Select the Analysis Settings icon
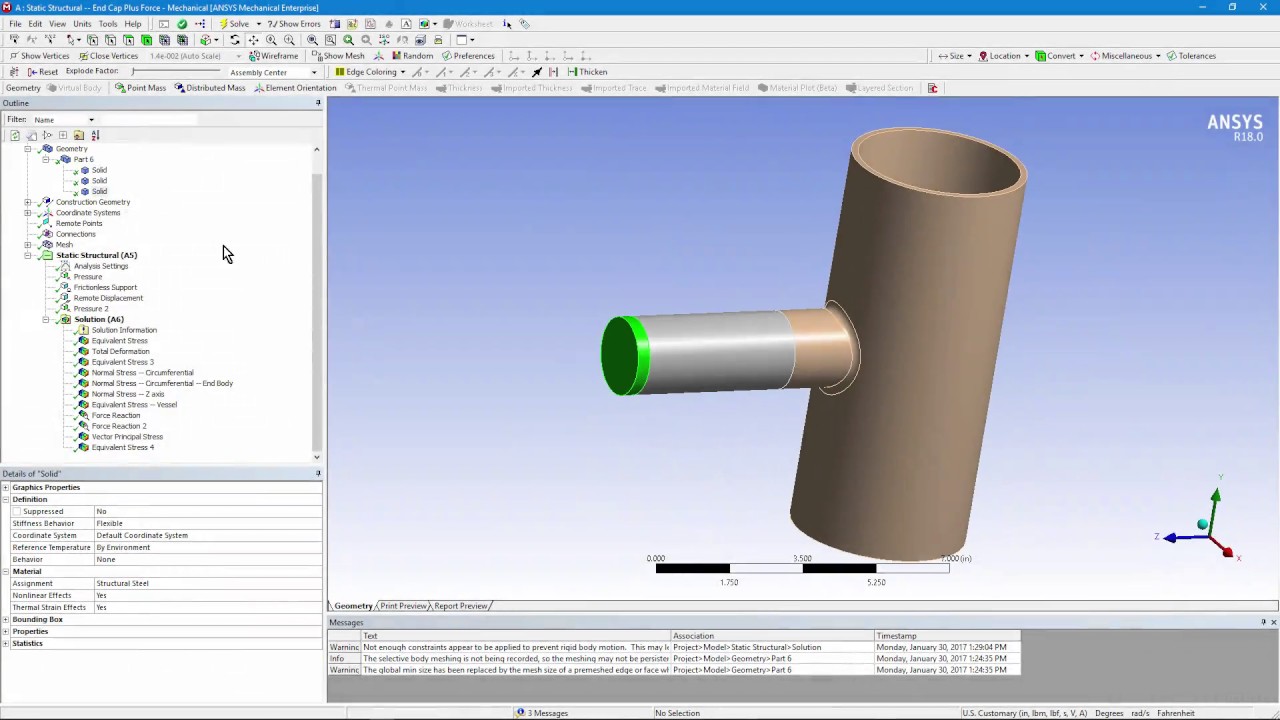The image size is (1280, 720). tap(65, 266)
